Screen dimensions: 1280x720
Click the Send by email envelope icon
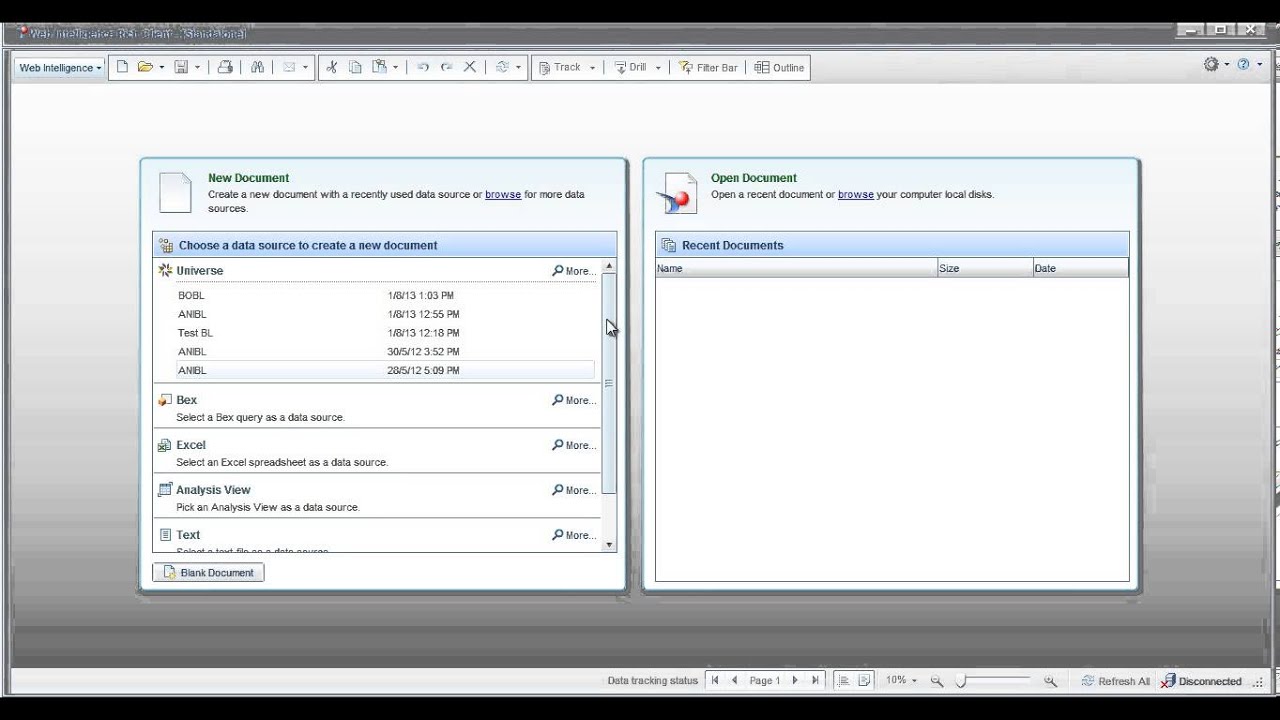tap(289, 67)
